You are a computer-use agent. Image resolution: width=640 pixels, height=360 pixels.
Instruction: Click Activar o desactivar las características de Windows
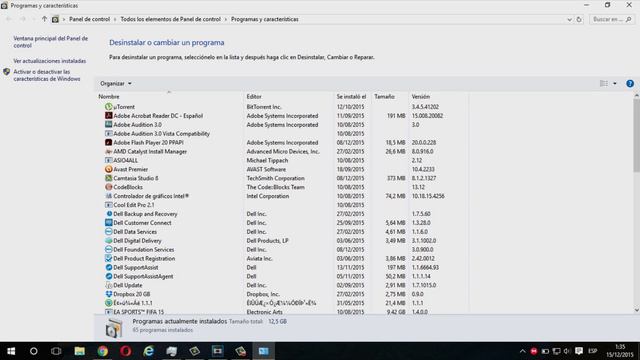(47, 75)
